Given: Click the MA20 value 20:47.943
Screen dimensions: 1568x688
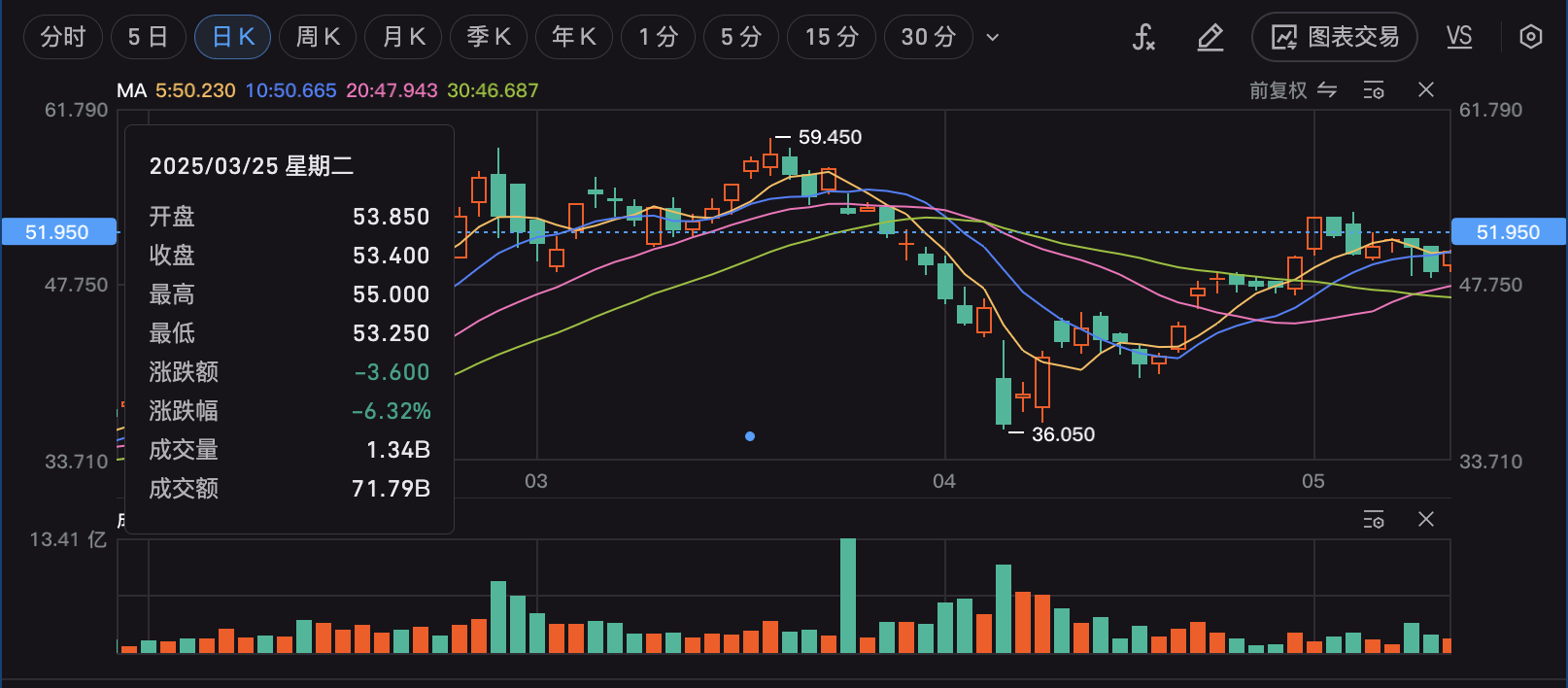Looking at the screenshot, I should (x=392, y=90).
